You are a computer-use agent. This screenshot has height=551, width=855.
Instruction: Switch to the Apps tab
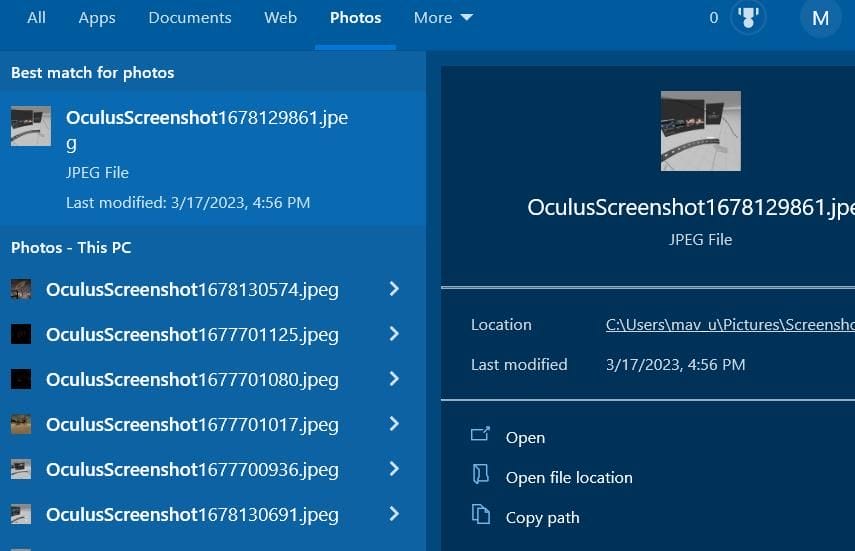[x=97, y=17]
